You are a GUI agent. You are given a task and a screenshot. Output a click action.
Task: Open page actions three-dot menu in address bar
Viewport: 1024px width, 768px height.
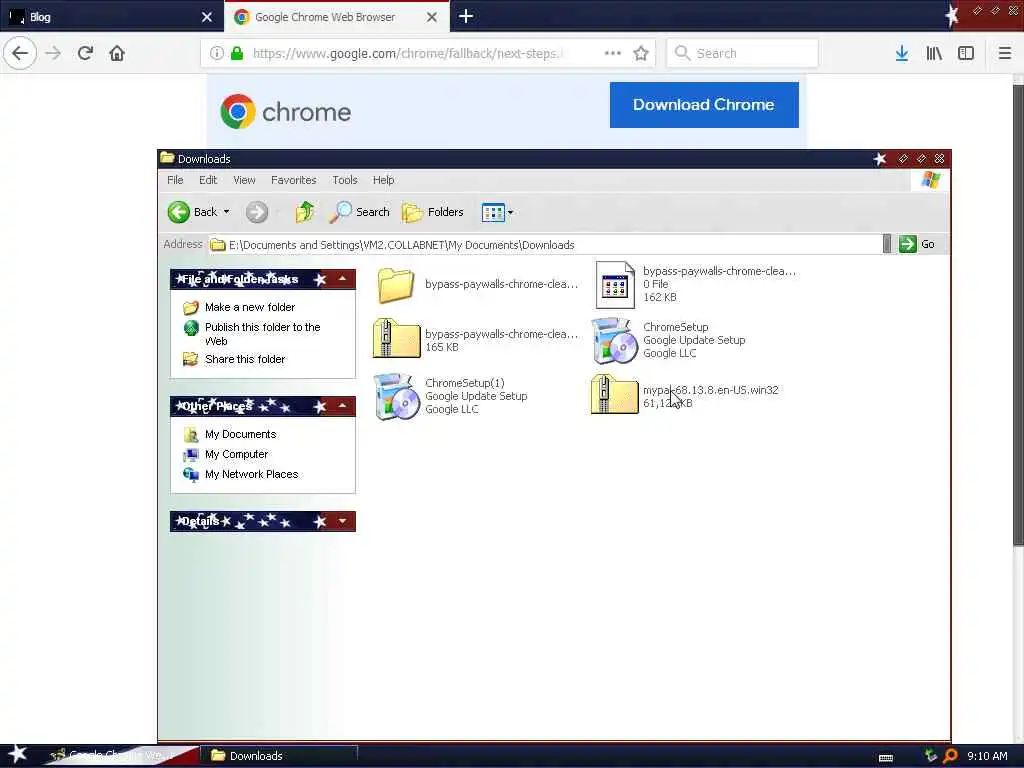click(613, 53)
